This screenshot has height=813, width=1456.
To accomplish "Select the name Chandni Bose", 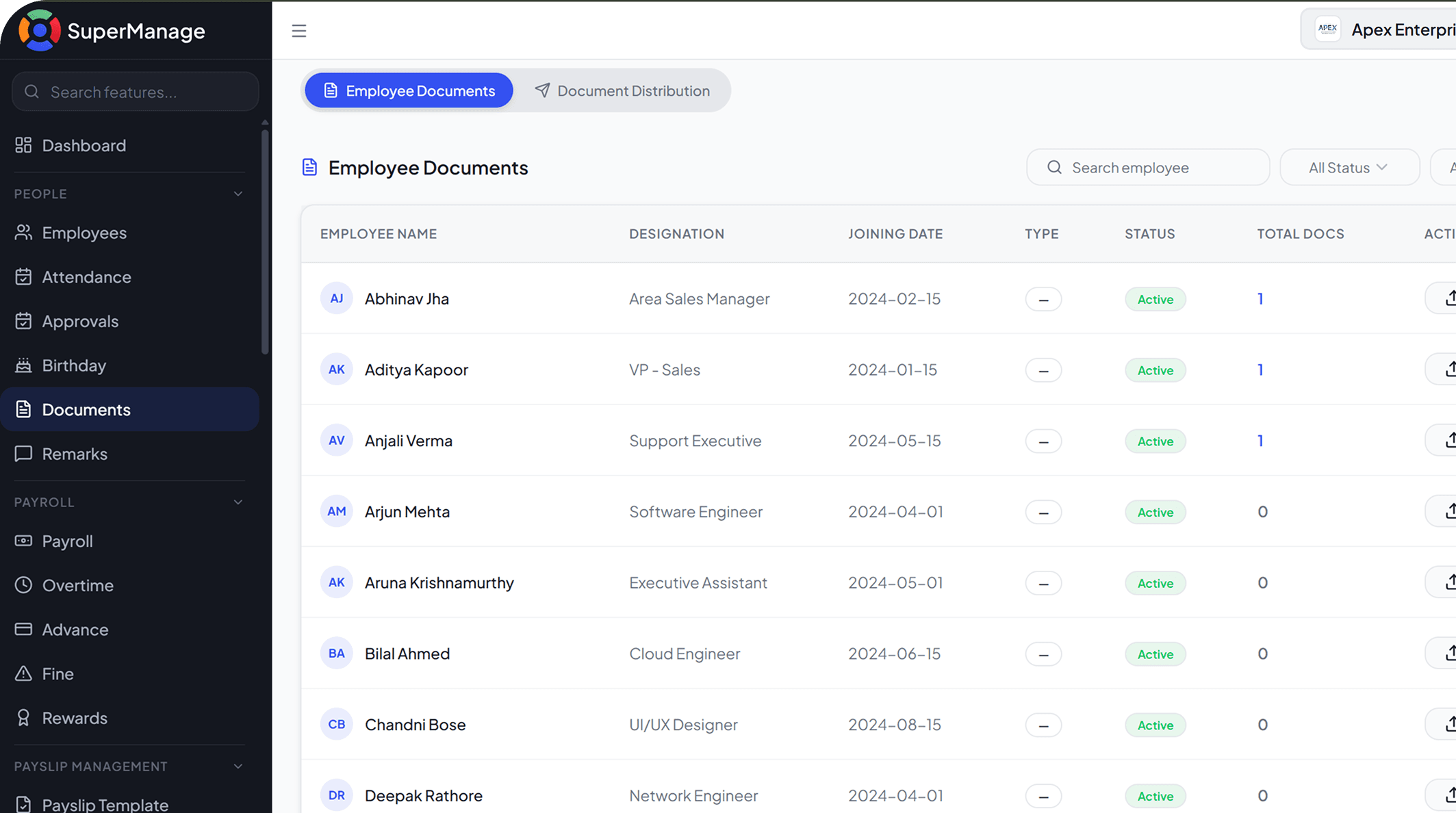I will click(x=415, y=724).
